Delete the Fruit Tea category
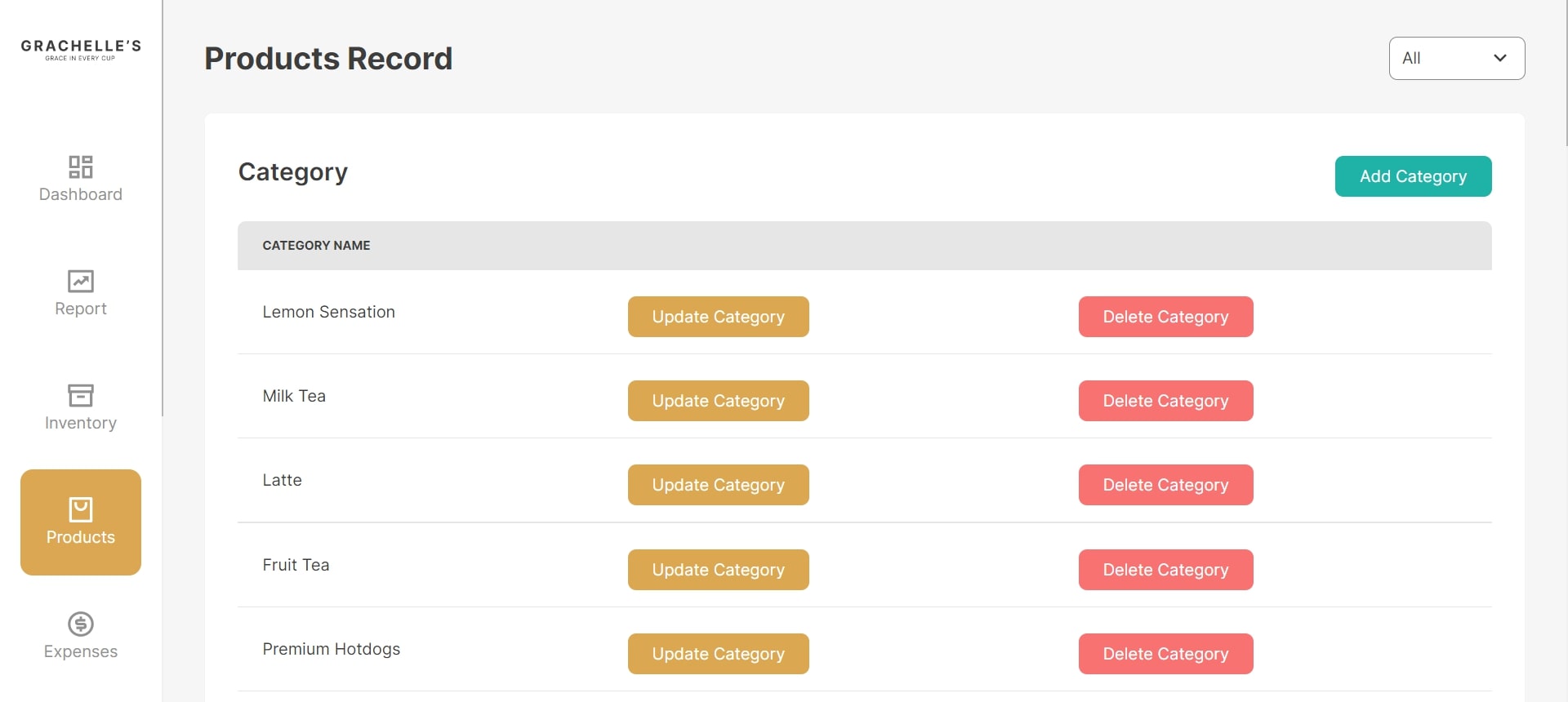Screen dimensions: 1568x702 click(1165, 570)
